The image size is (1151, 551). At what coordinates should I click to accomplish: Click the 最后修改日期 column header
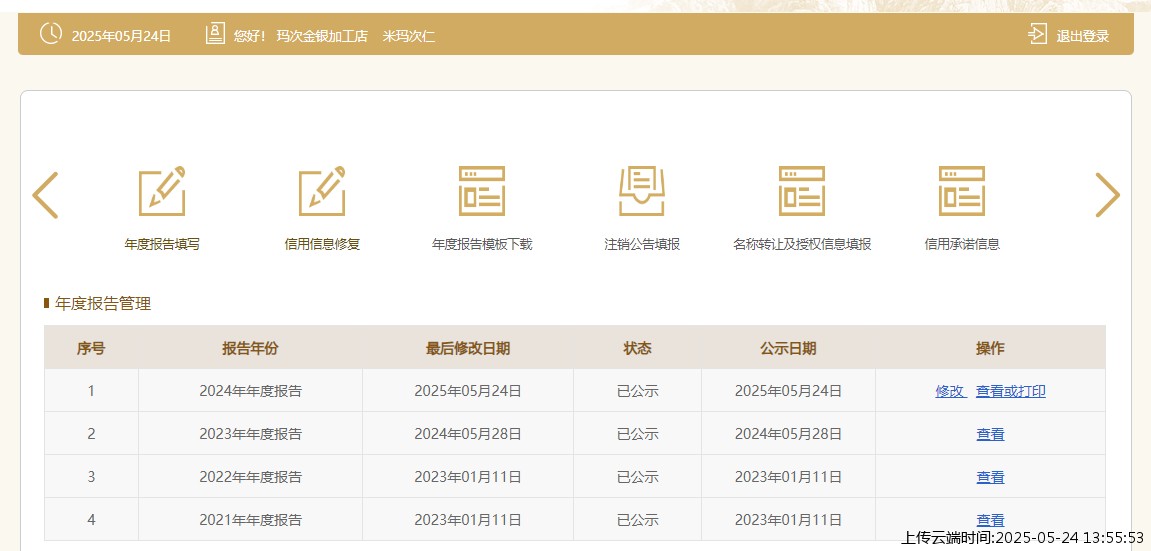pyautogui.click(x=468, y=349)
